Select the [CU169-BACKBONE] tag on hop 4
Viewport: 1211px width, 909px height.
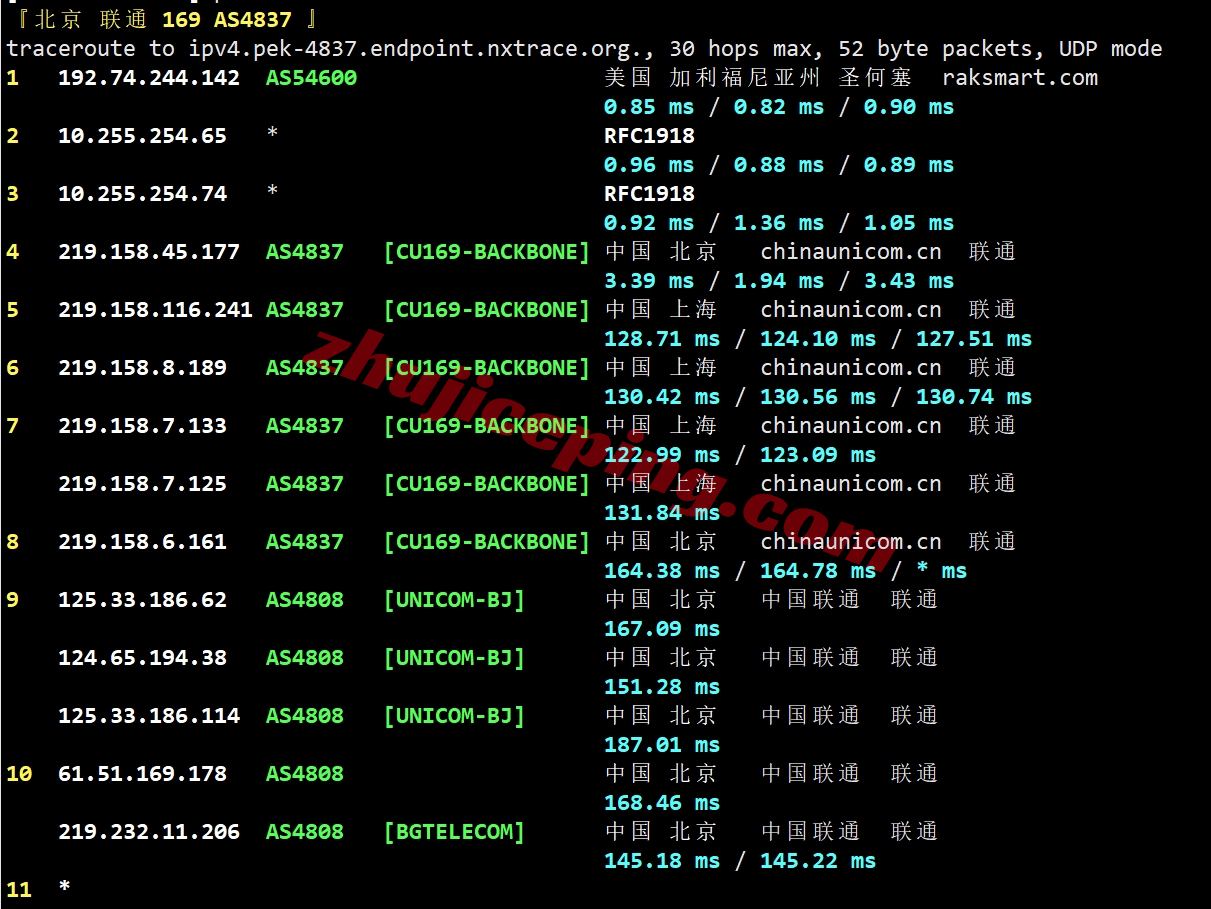point(487,252)
